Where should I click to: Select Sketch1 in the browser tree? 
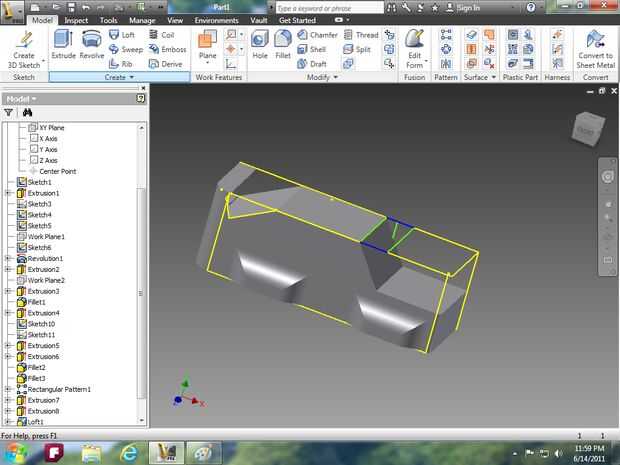(34, 182)
